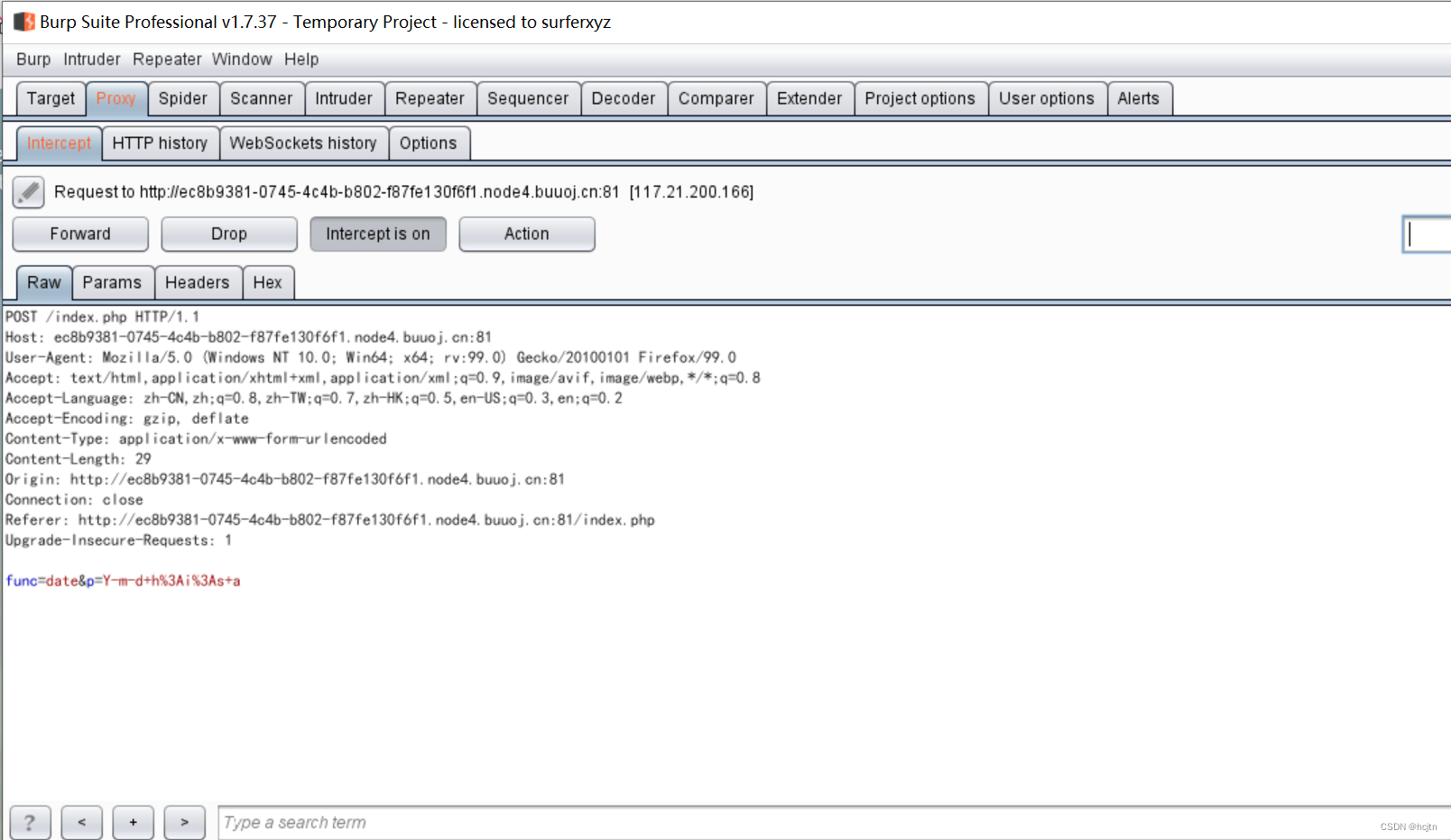Forward the intercepted POST request
This screenshot has width=1451, height=840.
(79, 234)
